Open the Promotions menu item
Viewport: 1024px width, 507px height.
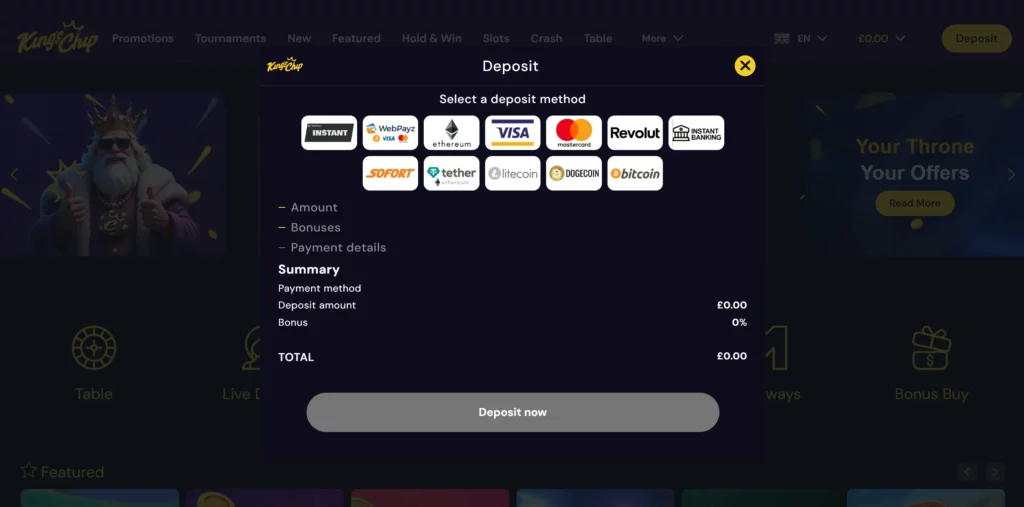(x=142, y=39)
